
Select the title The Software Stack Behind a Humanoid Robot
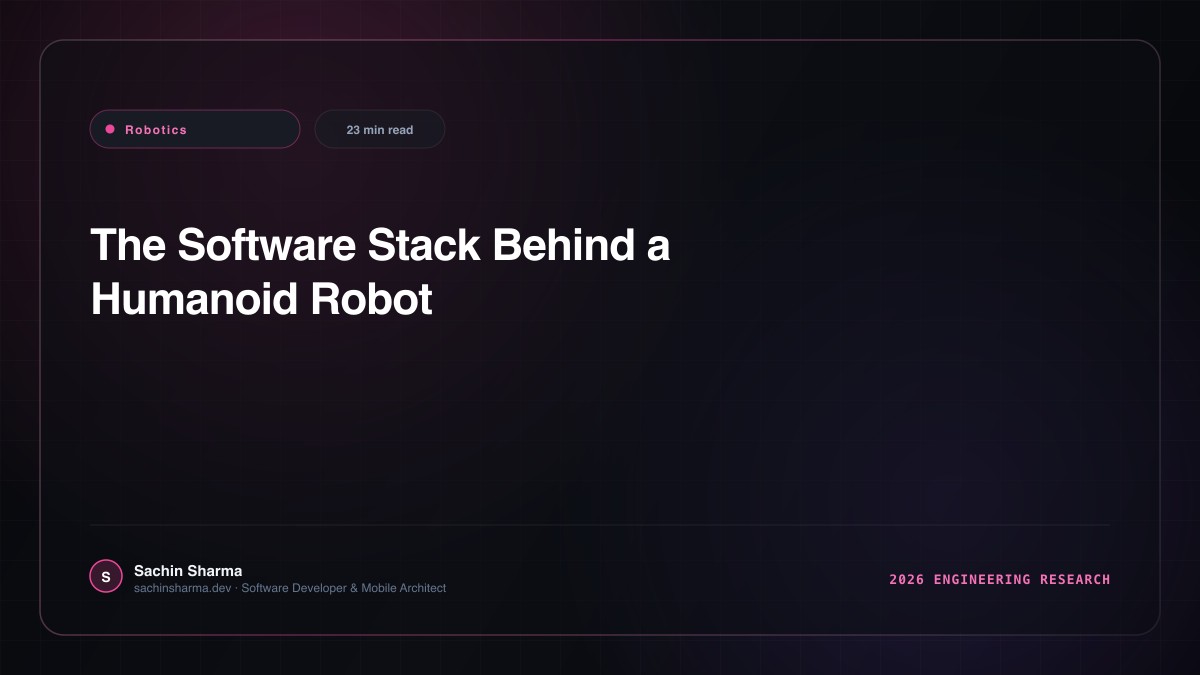(380, 272)
